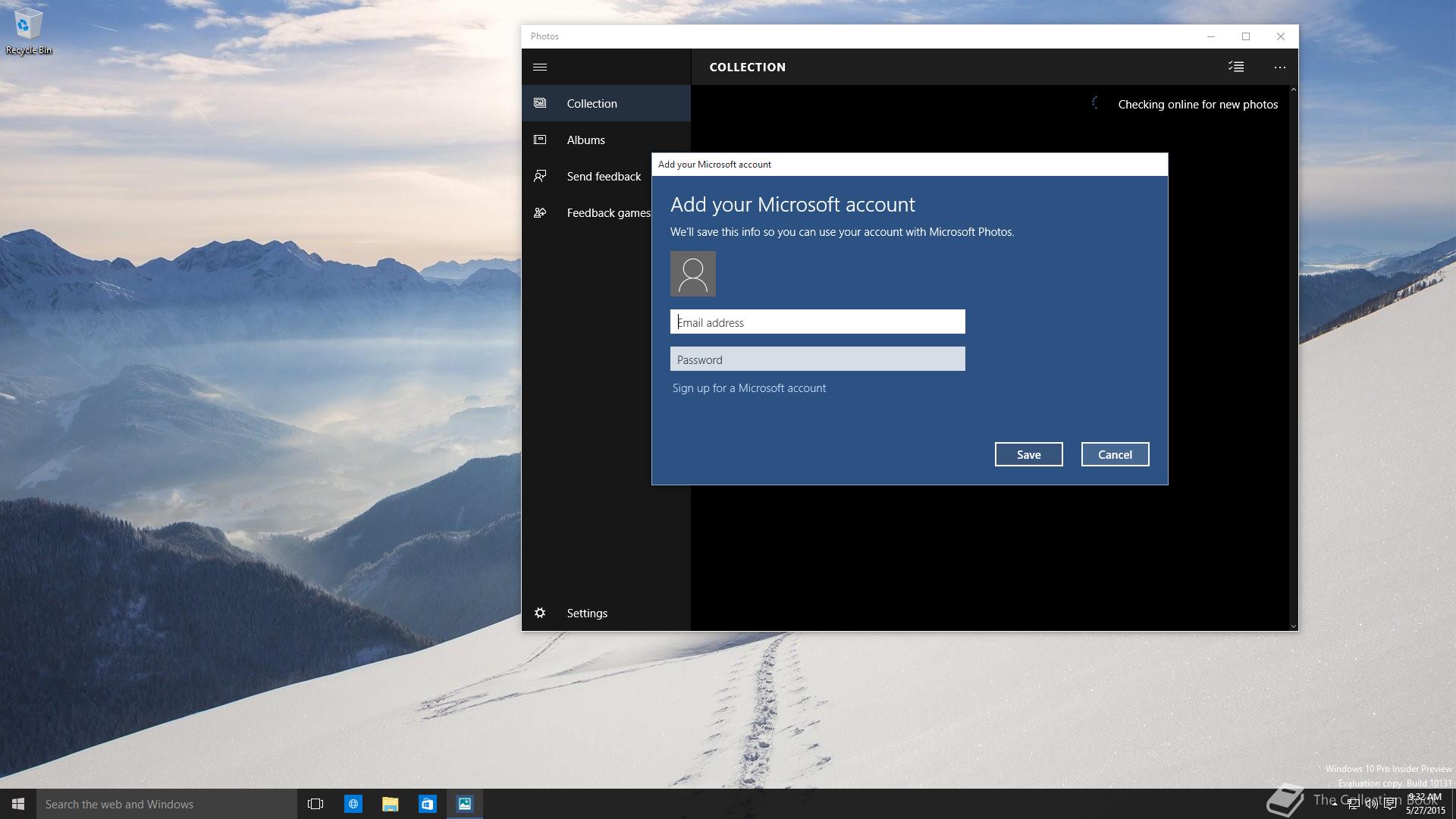Click the taskbar clock and date
This screenshot has height=819, width=1456.
[1426, 804]
